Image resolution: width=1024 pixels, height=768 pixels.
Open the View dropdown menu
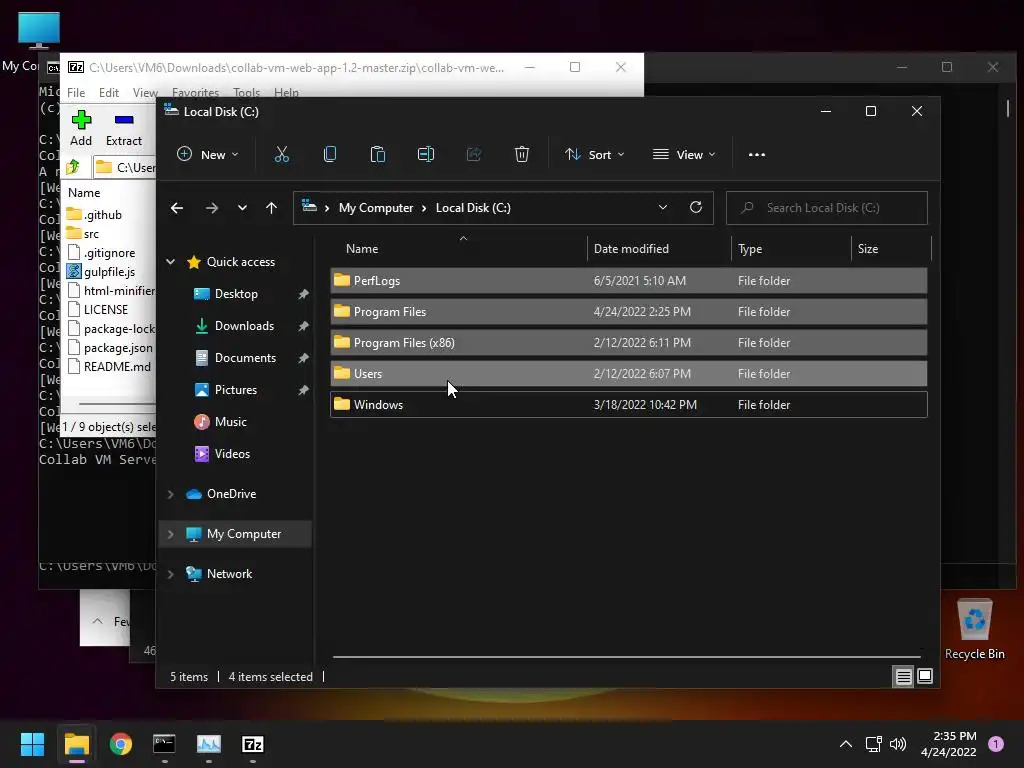click(x=684, y=155)
